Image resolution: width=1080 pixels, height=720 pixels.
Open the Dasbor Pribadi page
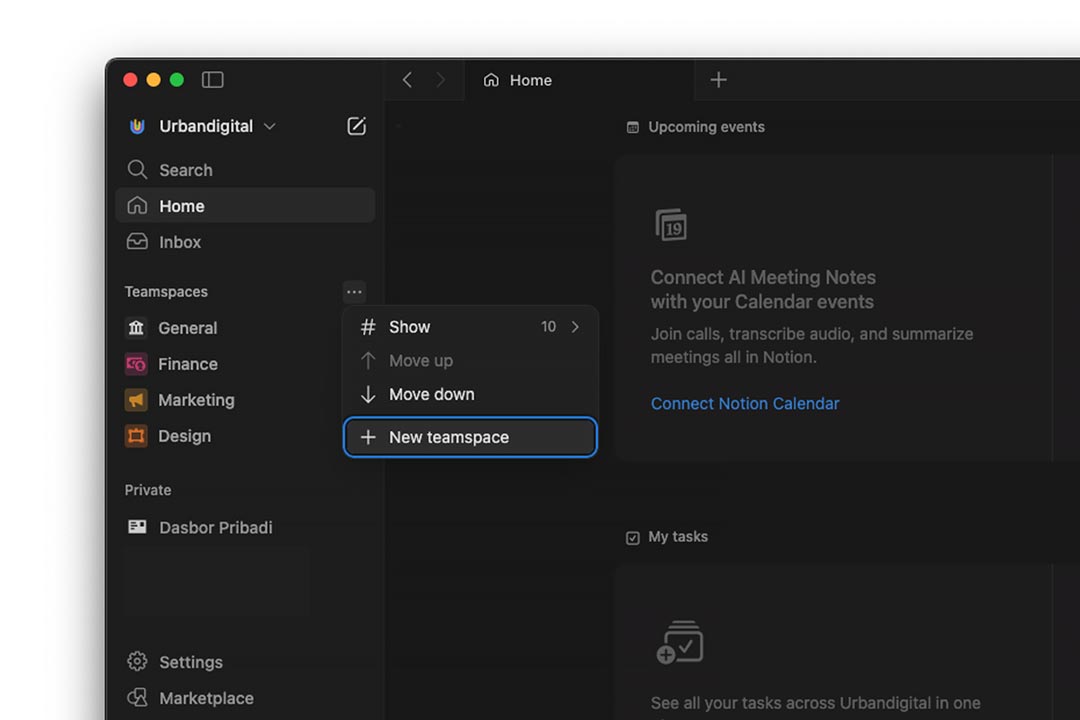245,527
